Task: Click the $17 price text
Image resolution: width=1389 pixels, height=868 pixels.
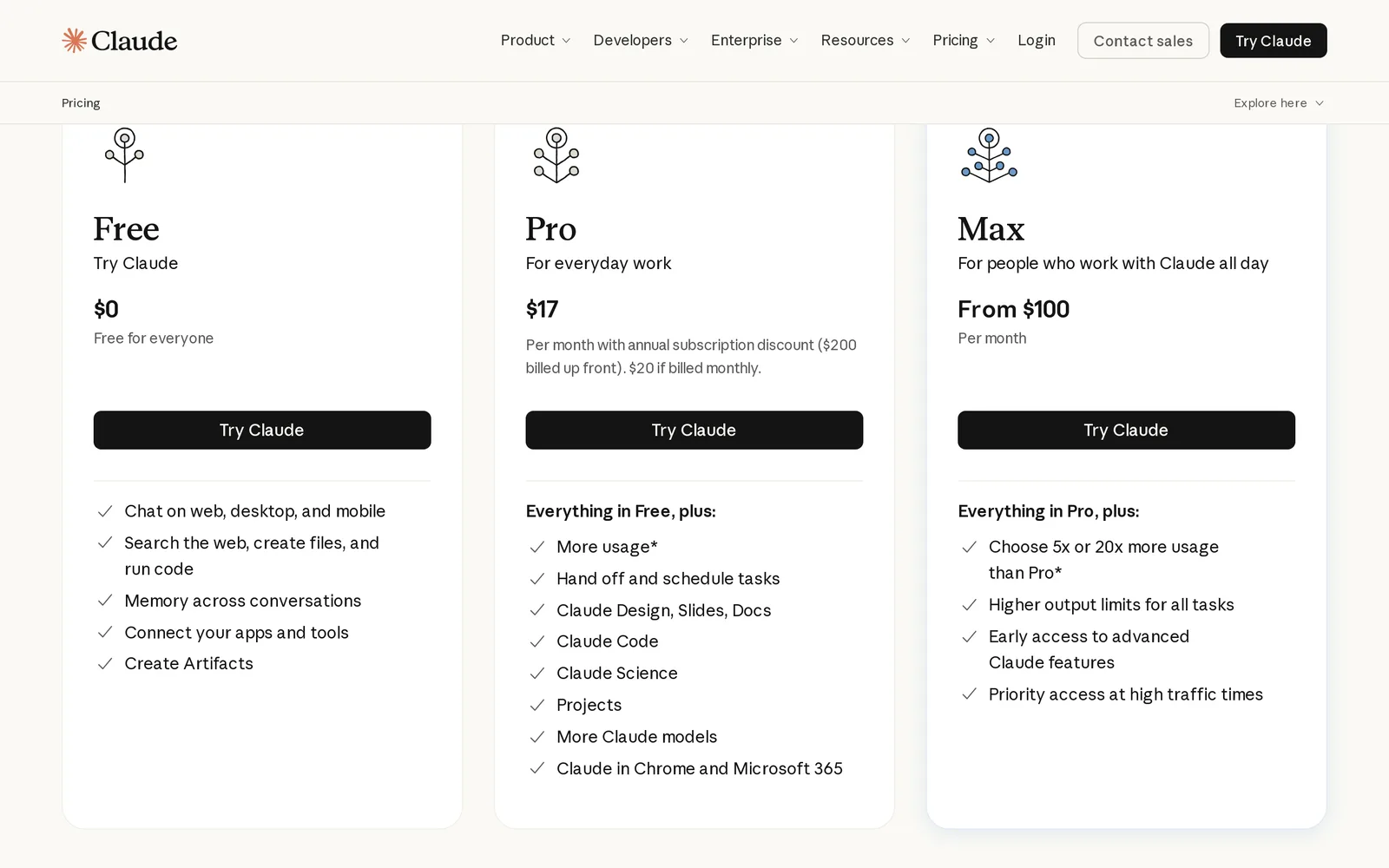Action: tap(543, 309)
